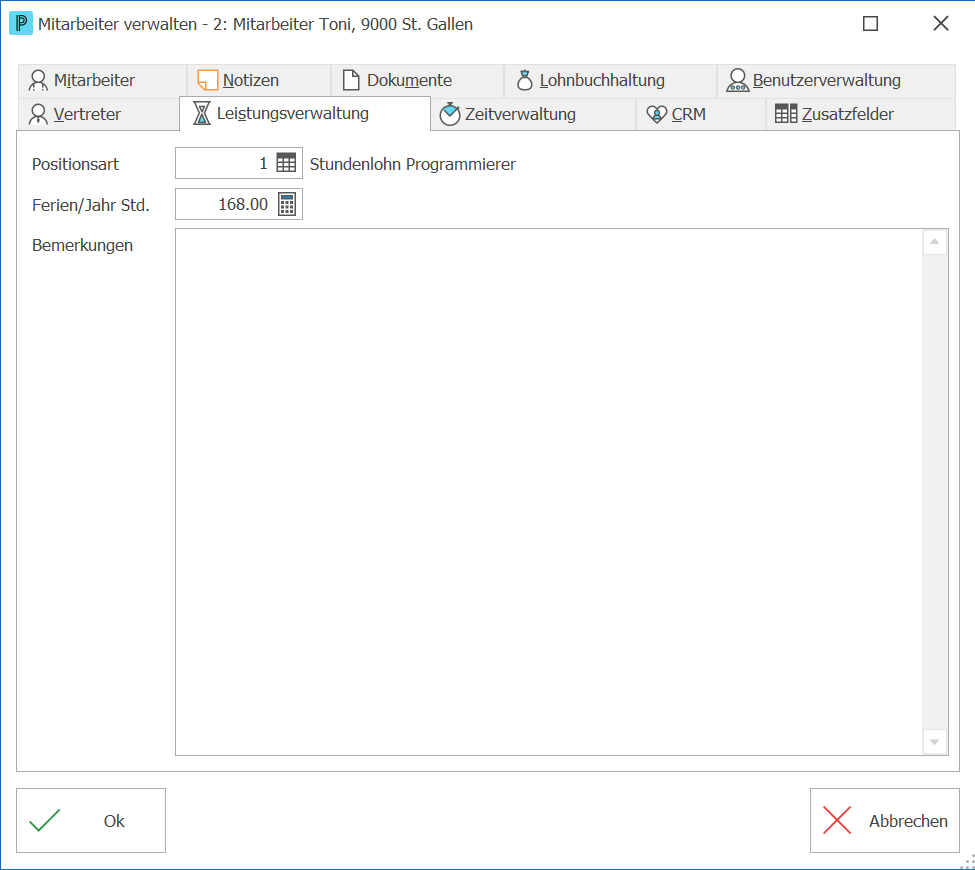Switch to the Notizen tab
This screenshot has width=975, height=870.
259,81
